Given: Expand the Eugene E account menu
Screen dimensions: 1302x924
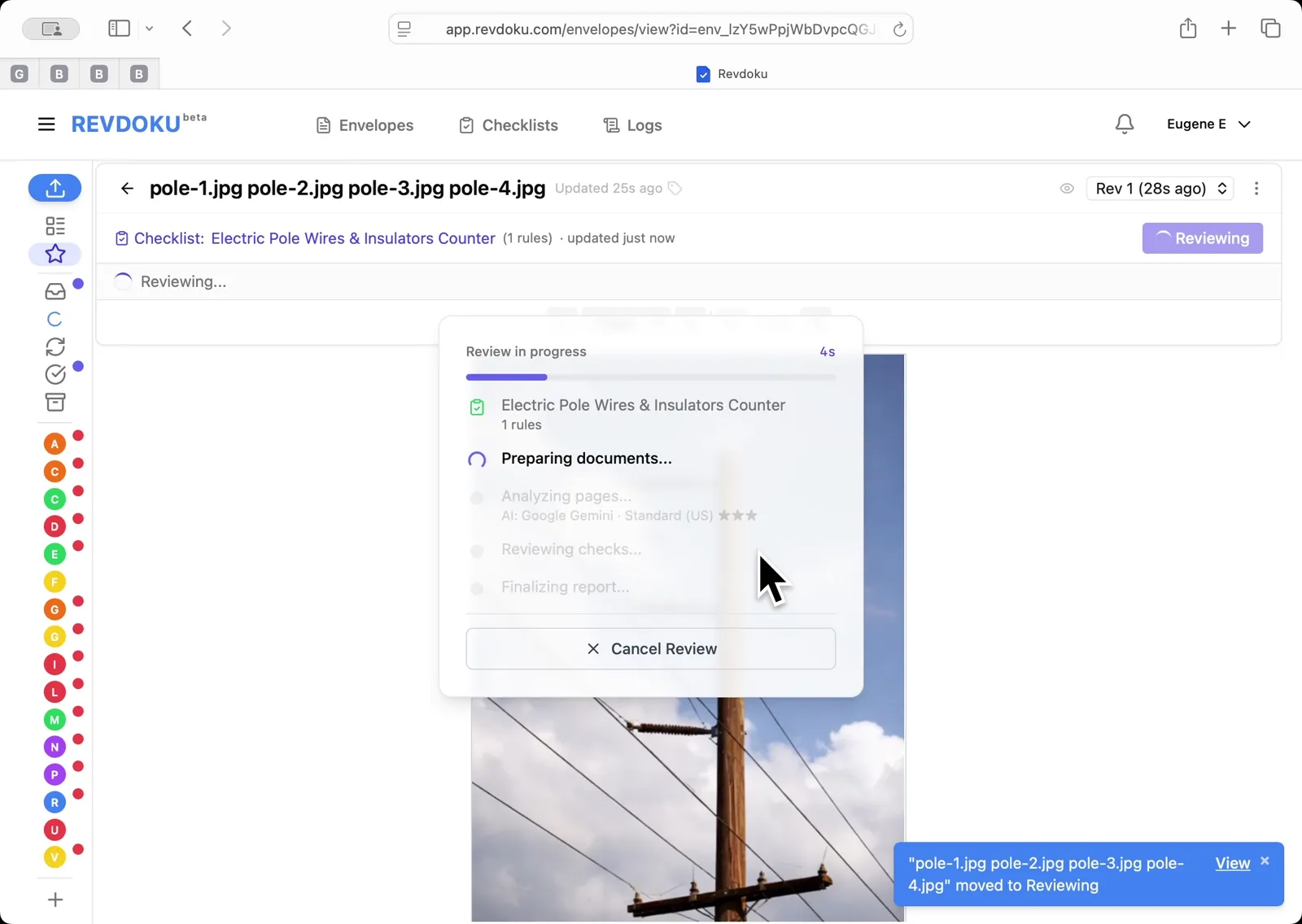Looking at the screenshot, I should point(1208,124).
